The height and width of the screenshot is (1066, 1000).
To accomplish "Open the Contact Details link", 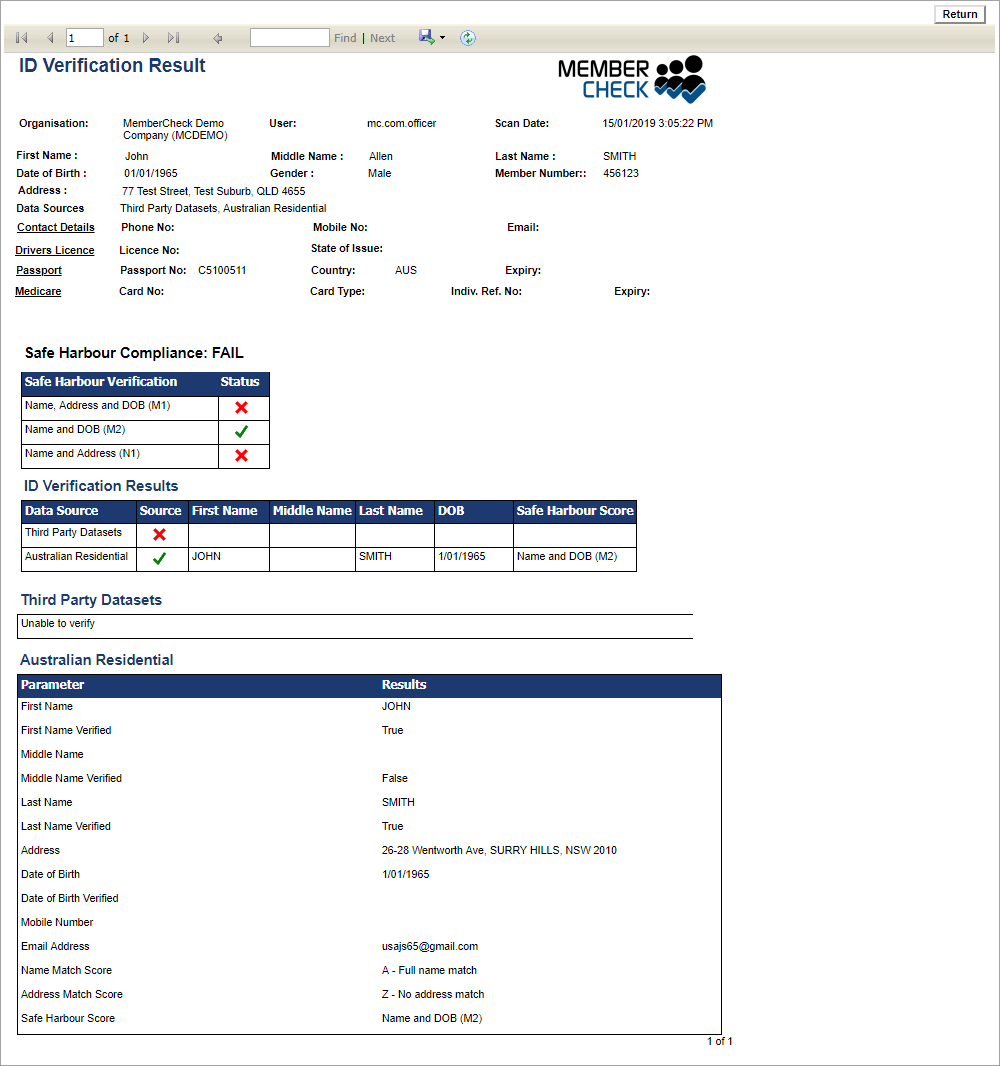I will tap(56, 227).
